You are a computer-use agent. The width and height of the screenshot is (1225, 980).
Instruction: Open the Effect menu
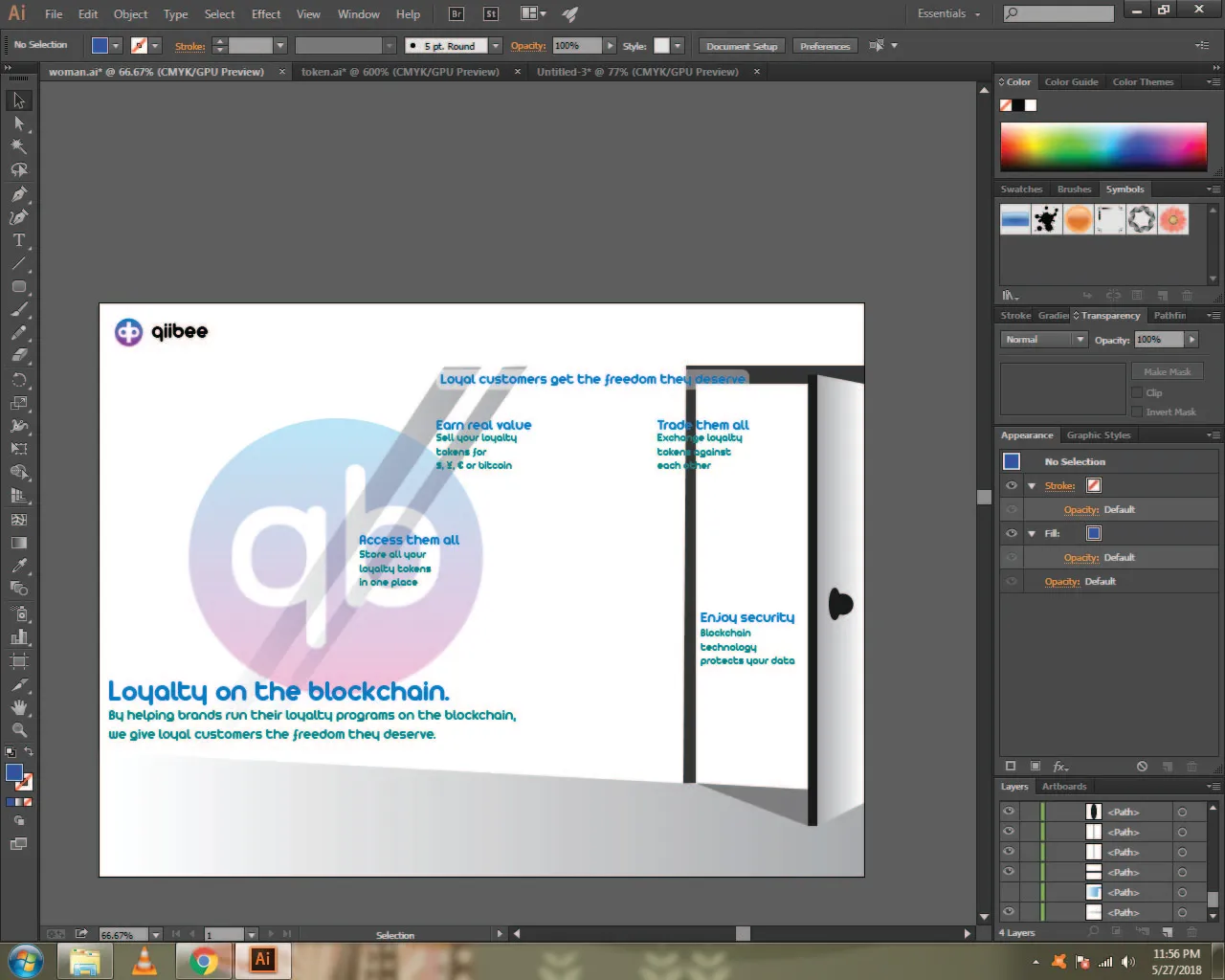(266, 13)
